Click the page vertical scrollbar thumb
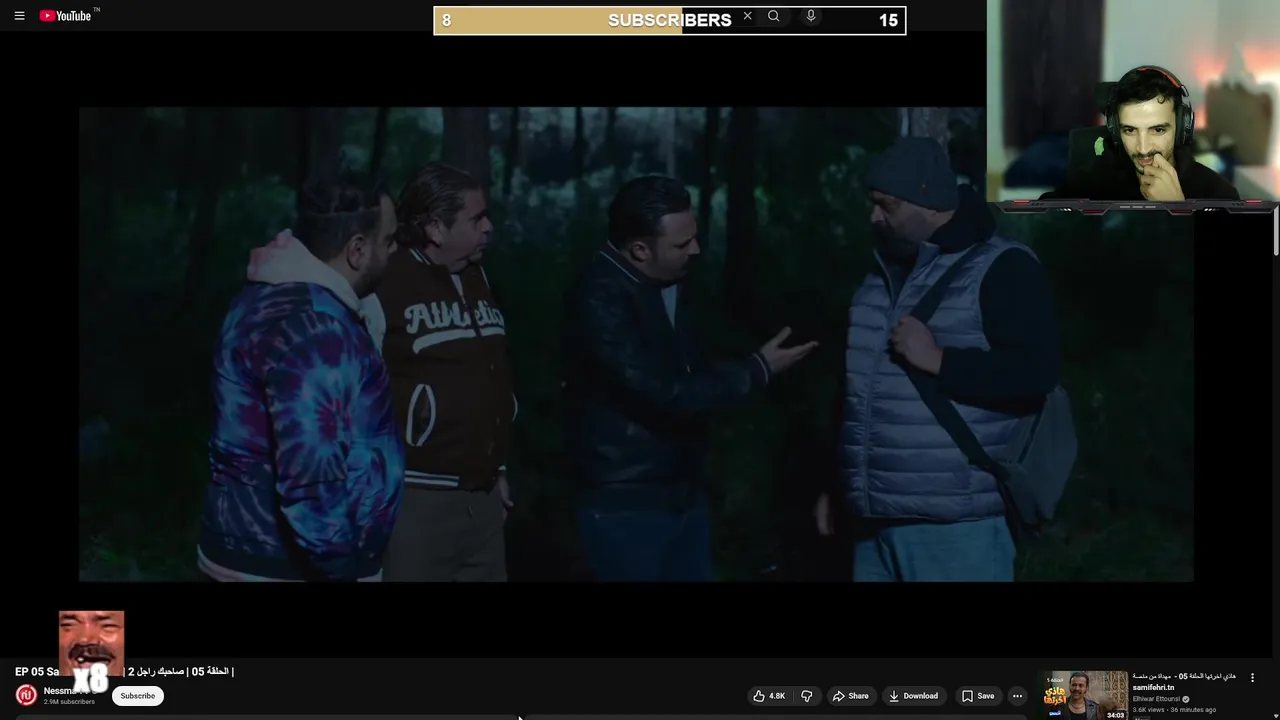This screenshot has width=1280, height=720. (x=1276, y=230)
